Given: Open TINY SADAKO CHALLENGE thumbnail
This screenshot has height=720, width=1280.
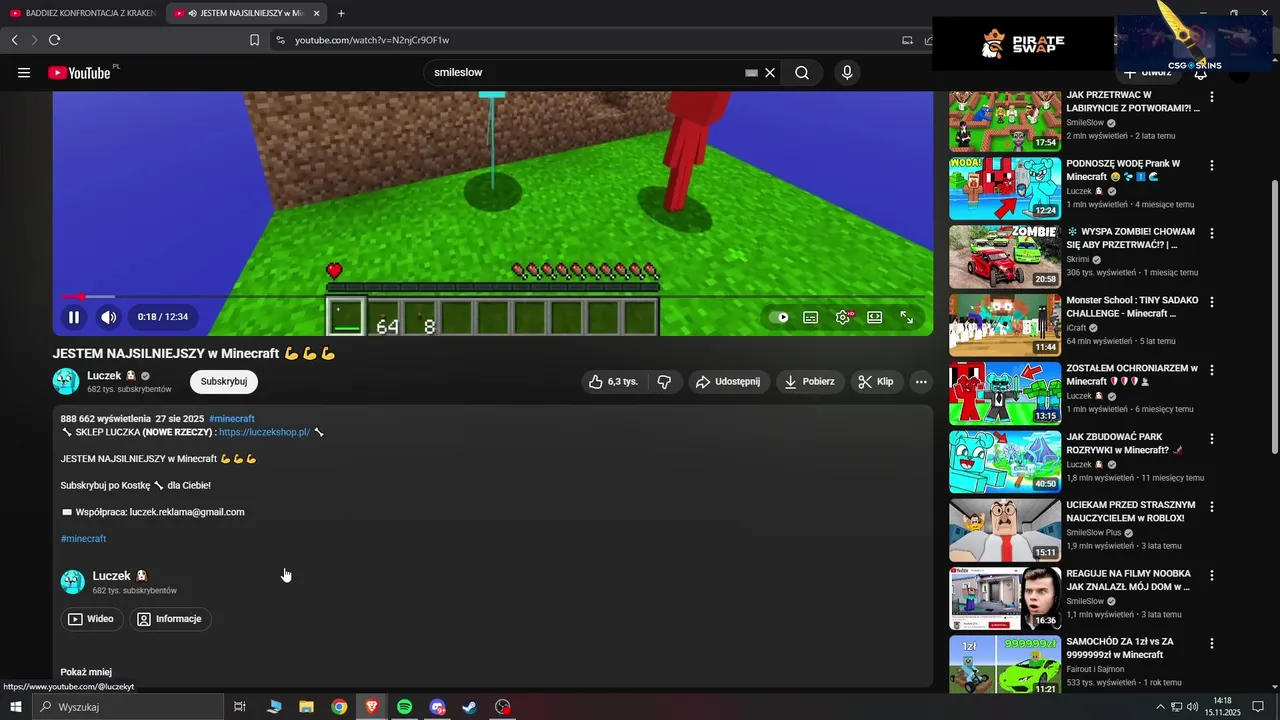Looking at the screenshot, I should pos(1005,325).
